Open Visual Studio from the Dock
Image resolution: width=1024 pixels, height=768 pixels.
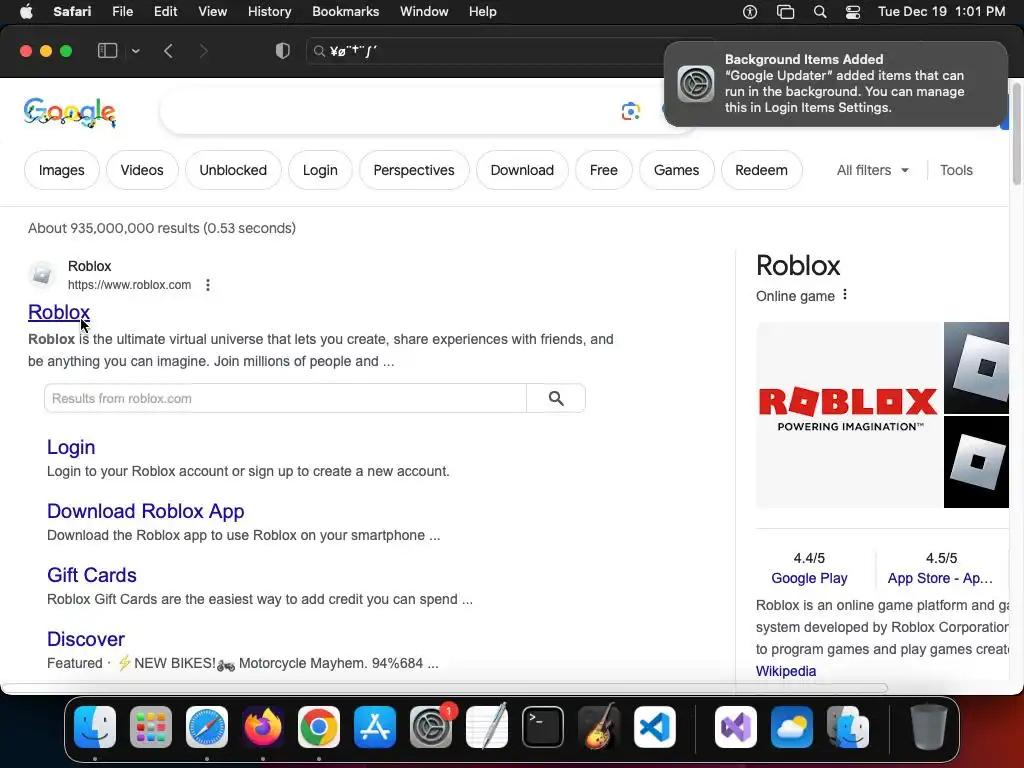(x=736, y=727)
